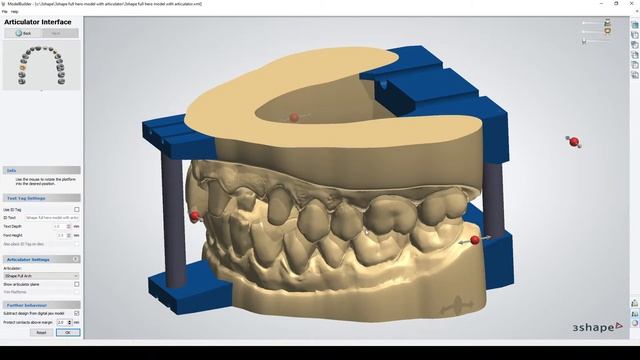The image size is (640, 360).
Task: Toggle Also place ID tag on disc checkbox
Action: [77, 244]
